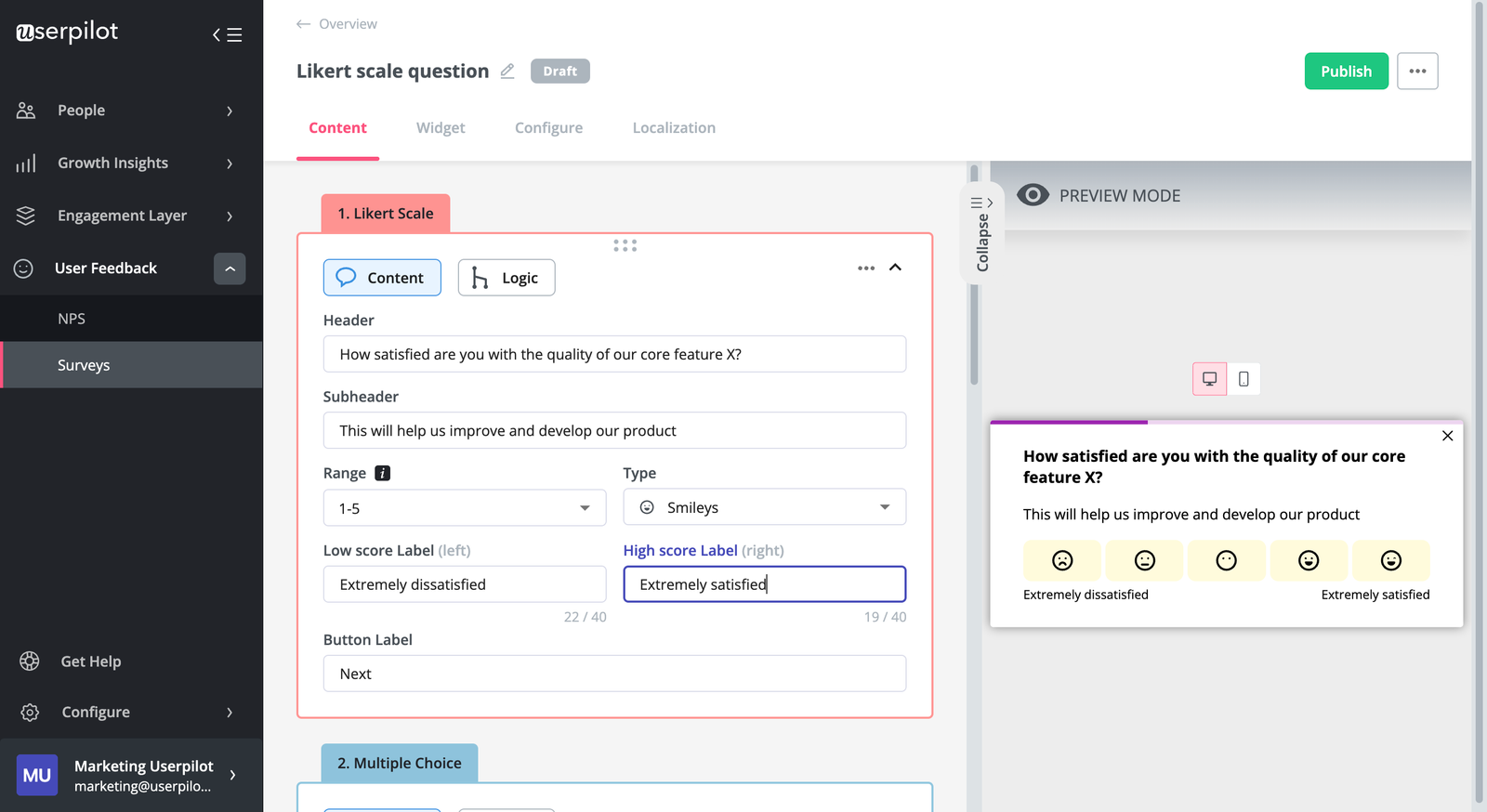Click the Subheader input field
Viewport: 1487px width, 812px height.
click(614, 430)
